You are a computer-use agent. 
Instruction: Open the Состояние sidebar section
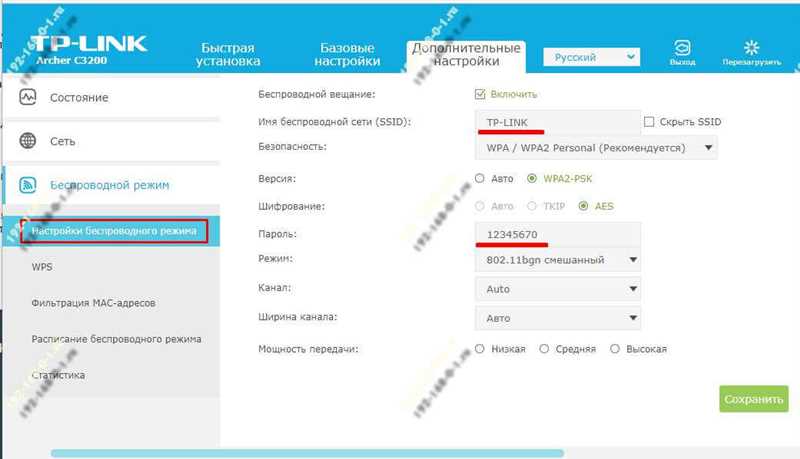point(112,97)
